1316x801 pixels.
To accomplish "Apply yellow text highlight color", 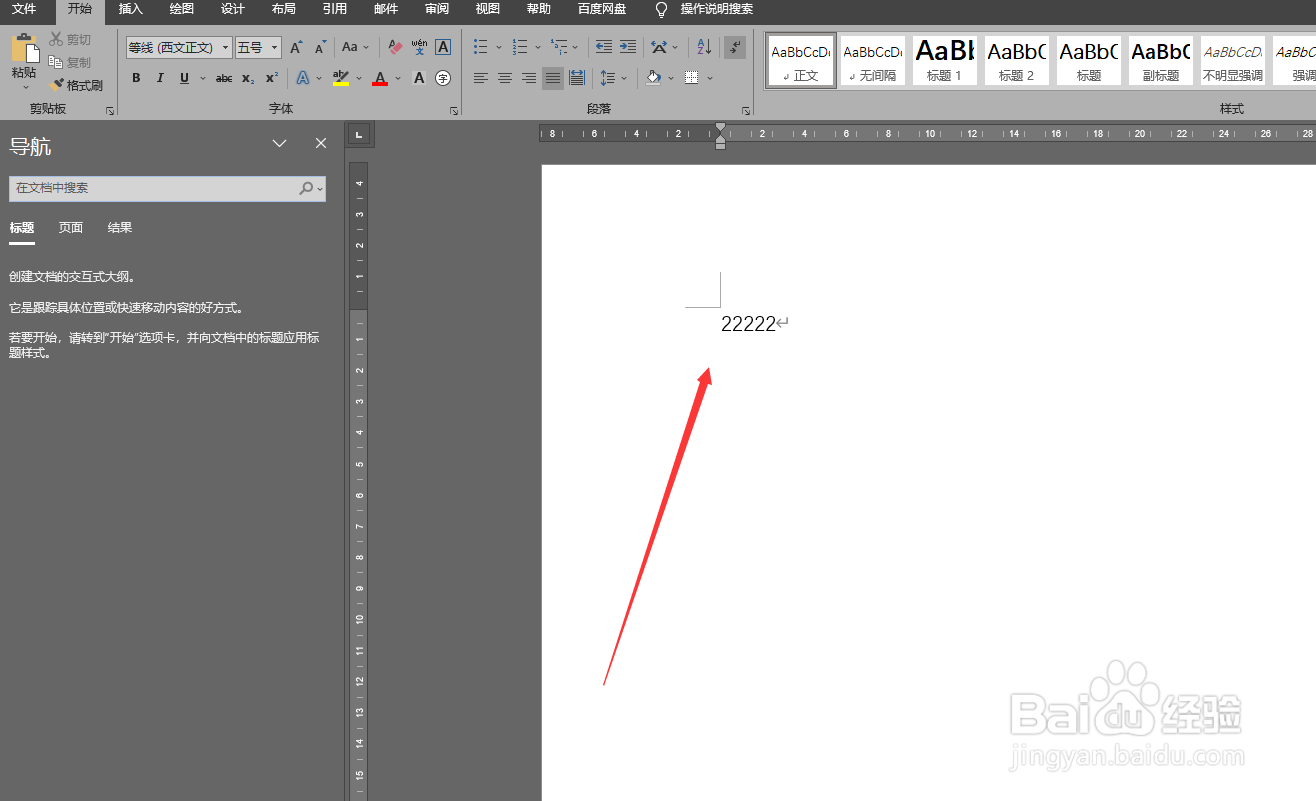I will pos(341,78).
